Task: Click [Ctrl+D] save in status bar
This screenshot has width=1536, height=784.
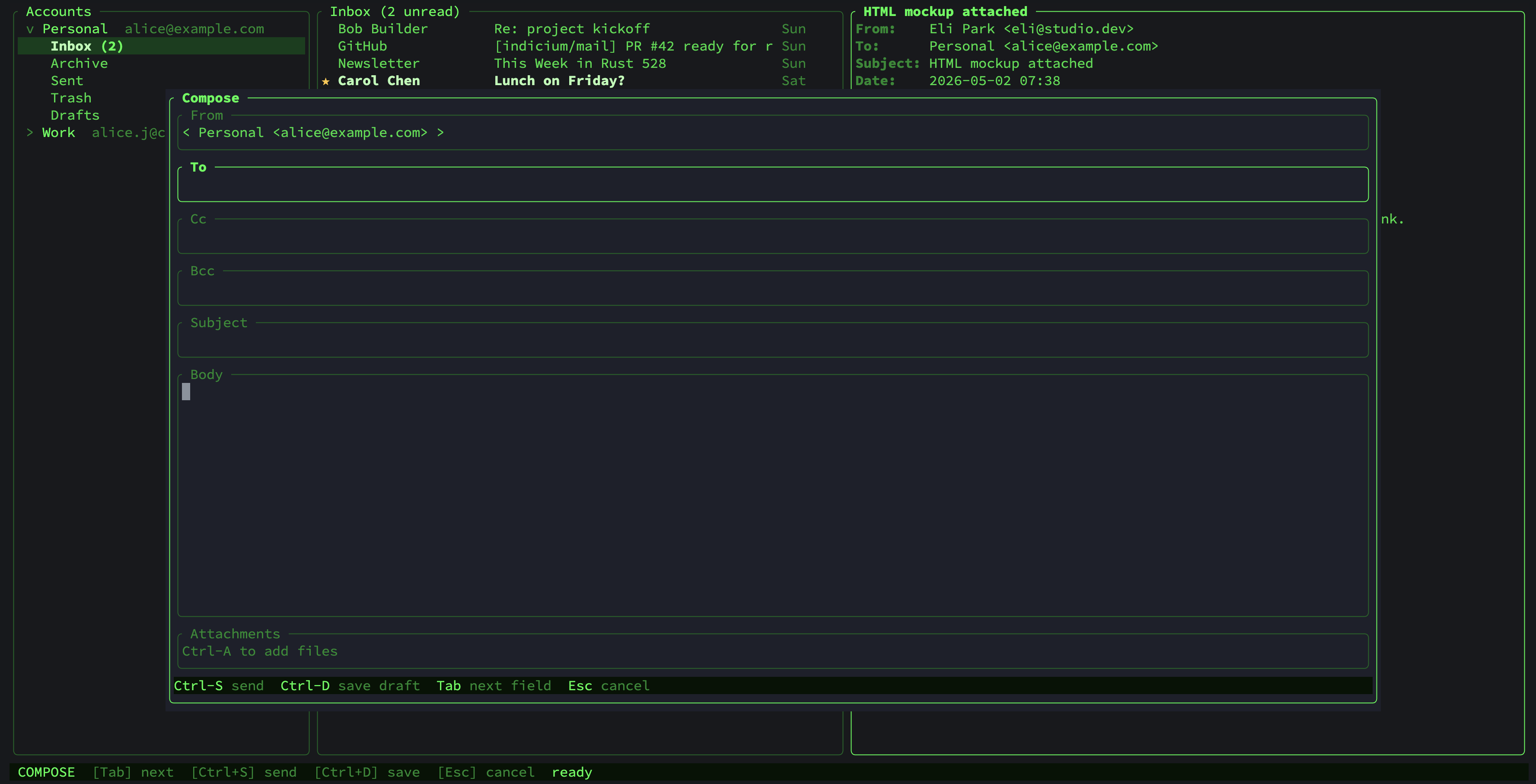Action: click(x=366, y=773)
